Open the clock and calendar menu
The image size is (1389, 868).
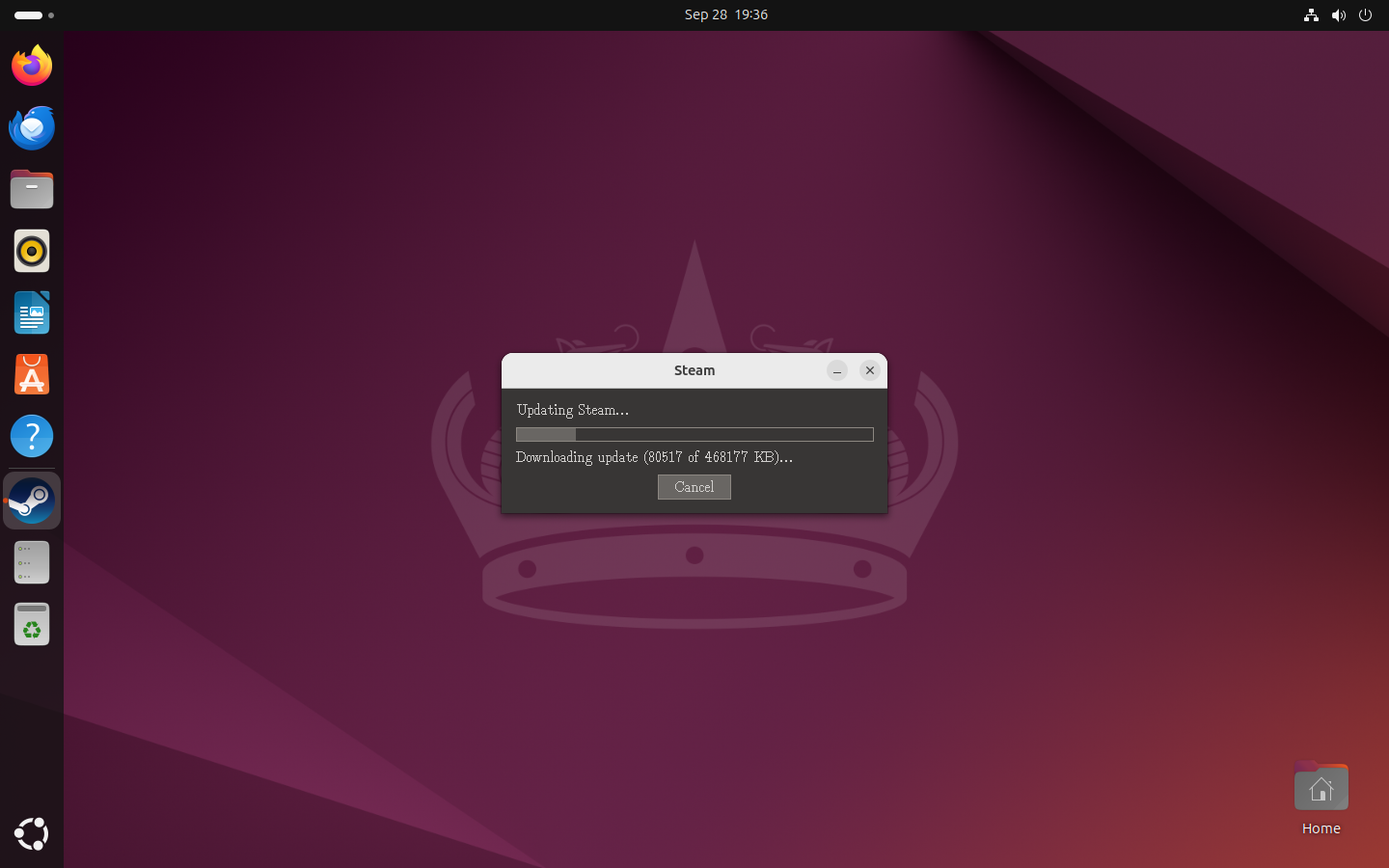(725, 14)
